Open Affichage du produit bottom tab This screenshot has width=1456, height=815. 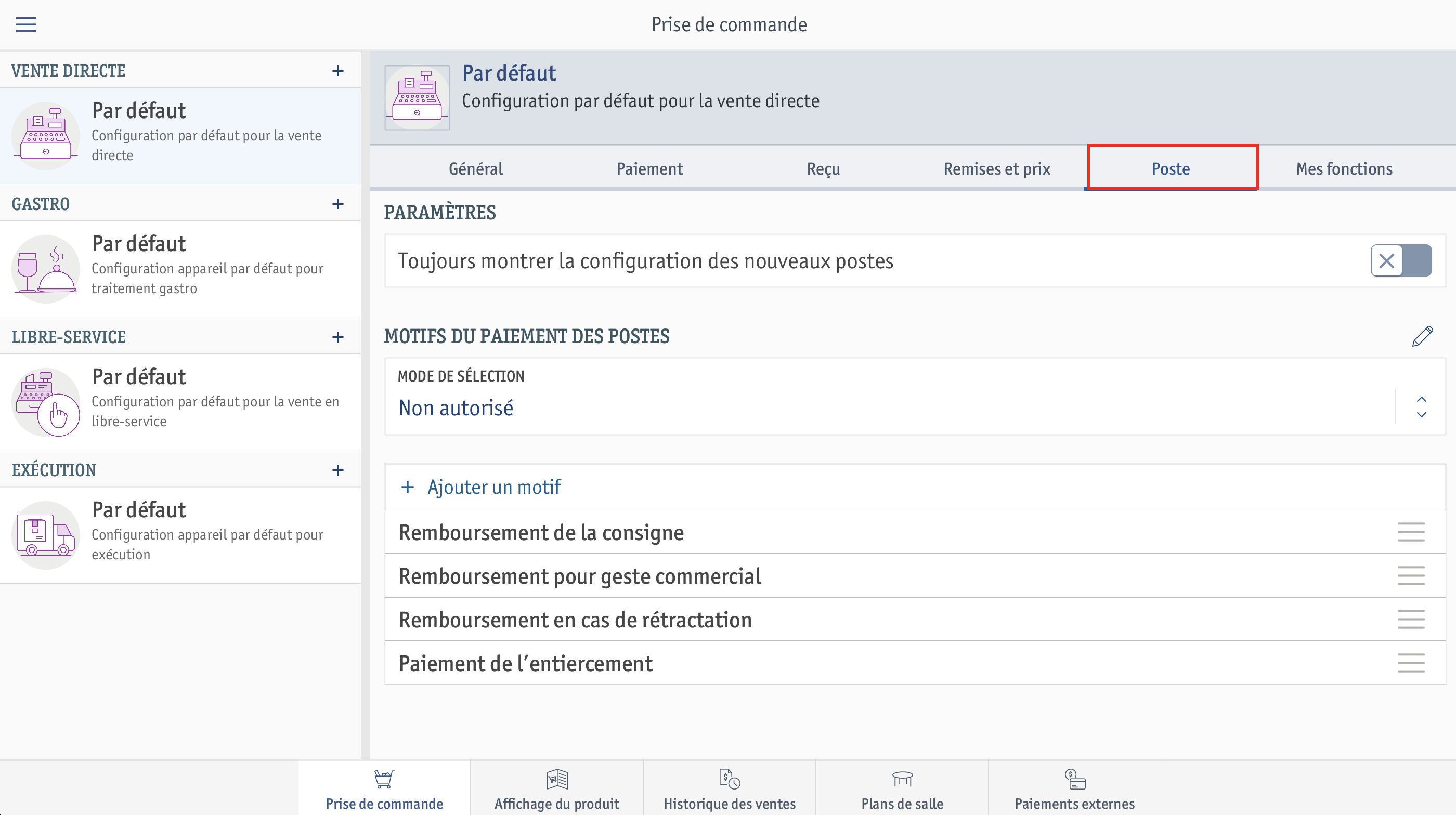point(557,787)
